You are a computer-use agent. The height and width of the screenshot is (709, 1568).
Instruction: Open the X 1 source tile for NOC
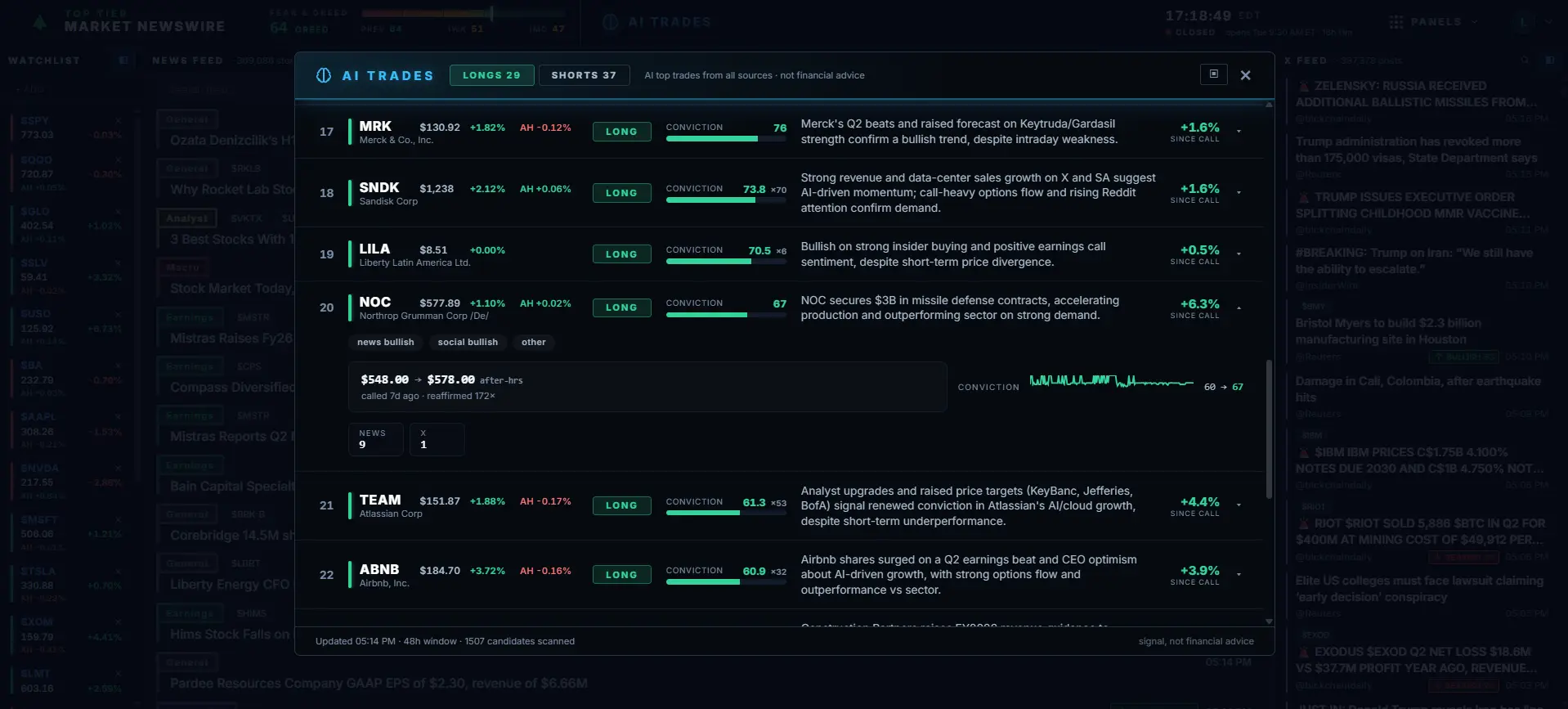tap(437, 439)
